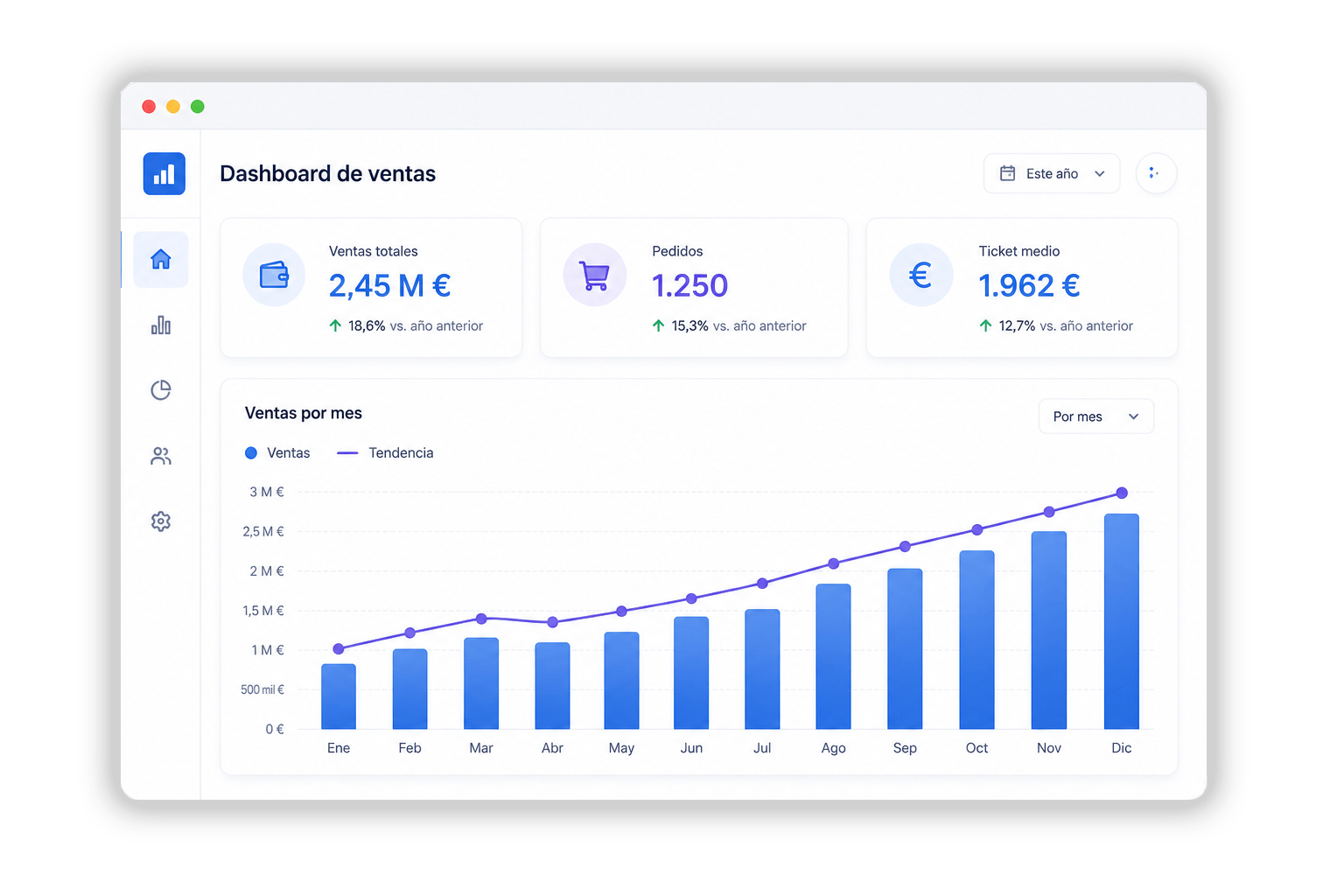The image size is (1344, 896).
Task: Select the Nov sales bar
Action: 1049,630
